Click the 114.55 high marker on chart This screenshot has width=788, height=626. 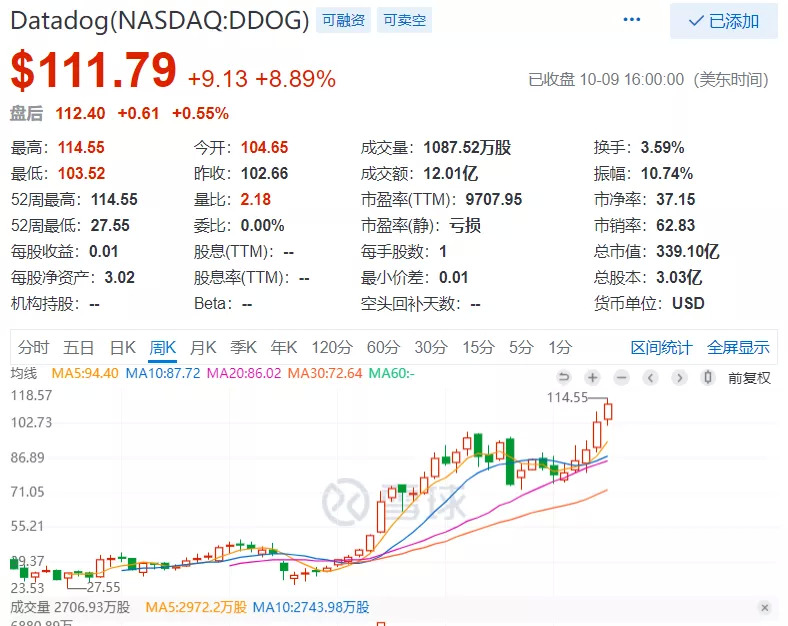click(x=567, y=398)
